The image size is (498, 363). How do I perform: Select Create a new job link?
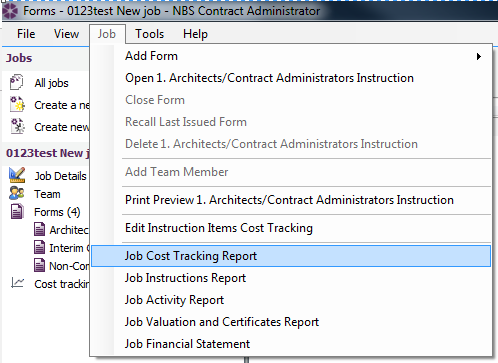click(62, 105)
